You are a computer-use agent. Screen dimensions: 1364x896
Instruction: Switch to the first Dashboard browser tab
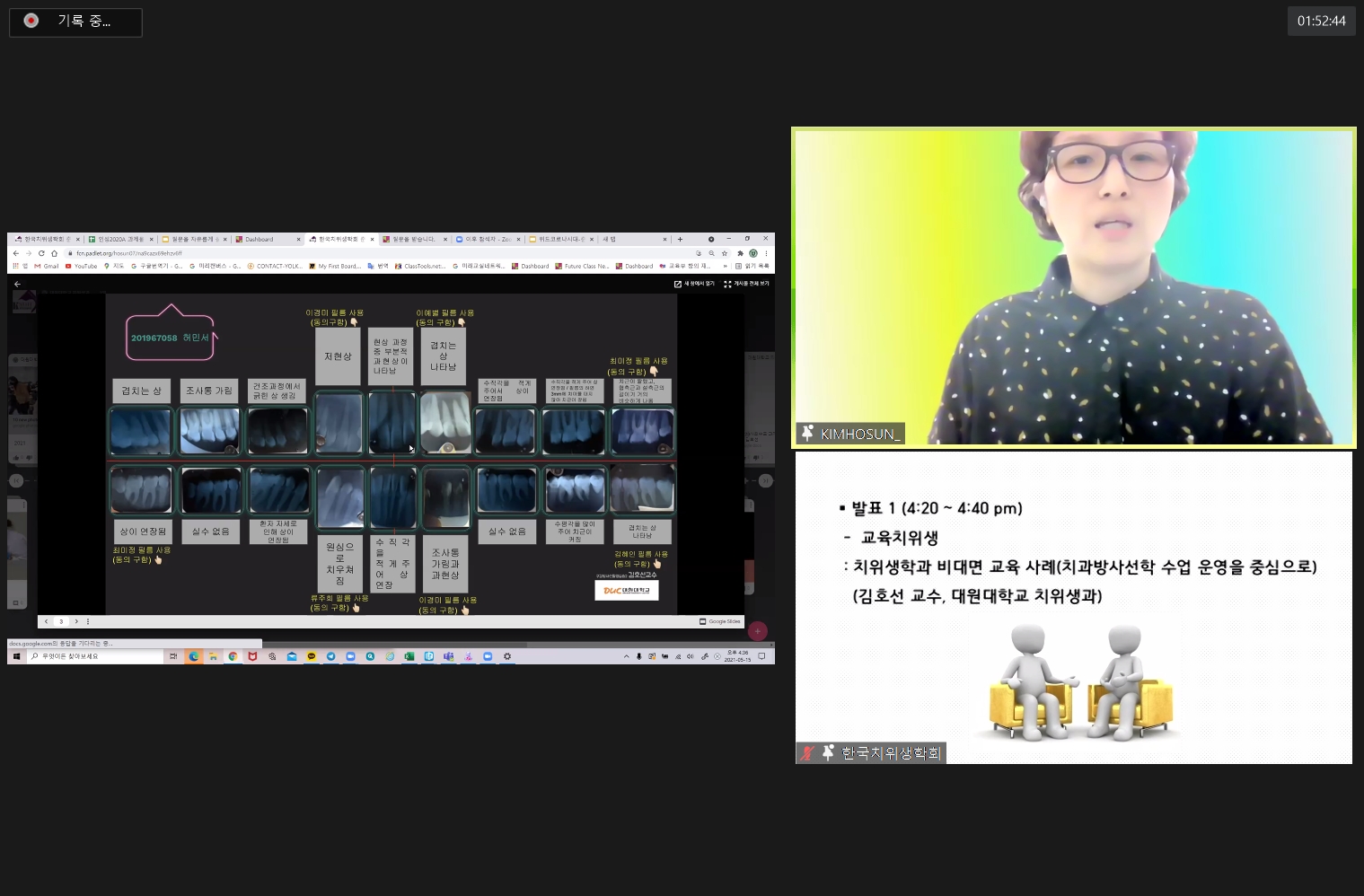(260, 240)
